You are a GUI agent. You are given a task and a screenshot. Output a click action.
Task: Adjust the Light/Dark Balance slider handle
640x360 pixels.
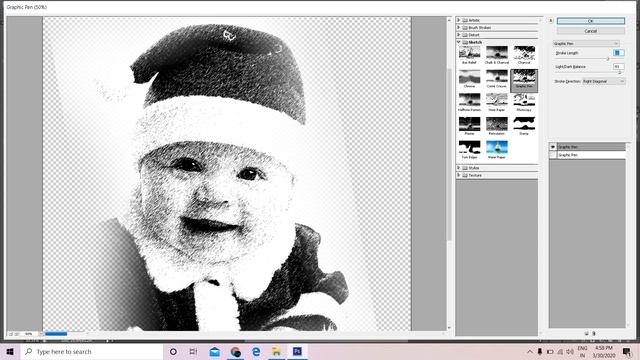620,72
